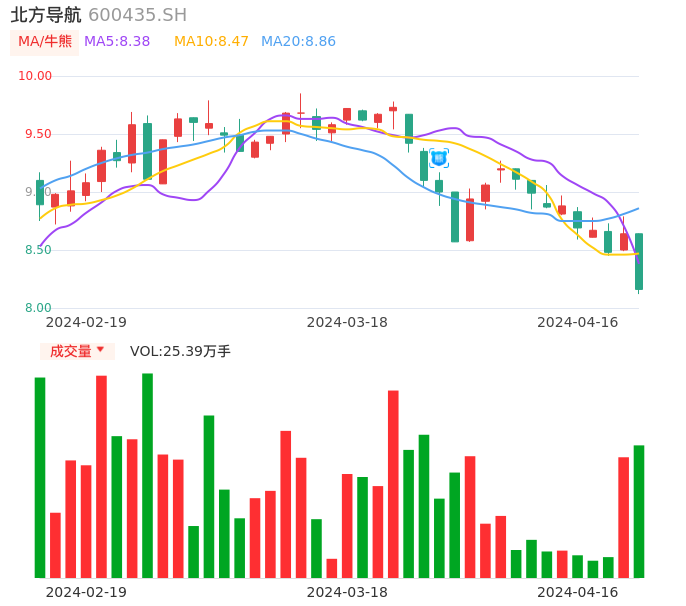Open the 成交量 dropdown arrow
The width and height of the screenshot is (686, 606).
coord(100,350)
